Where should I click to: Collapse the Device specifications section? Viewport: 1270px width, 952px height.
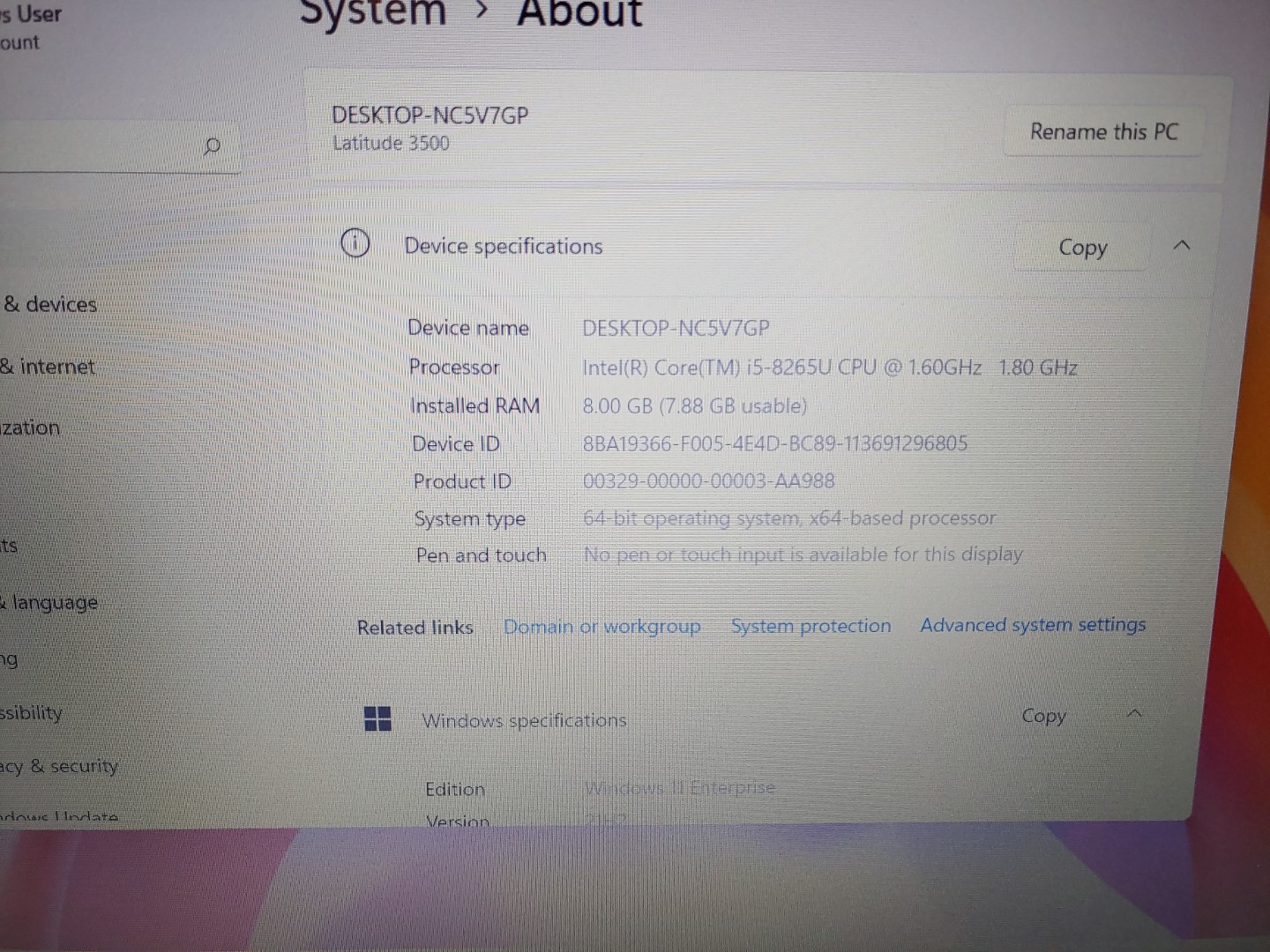click(1182, 246)
